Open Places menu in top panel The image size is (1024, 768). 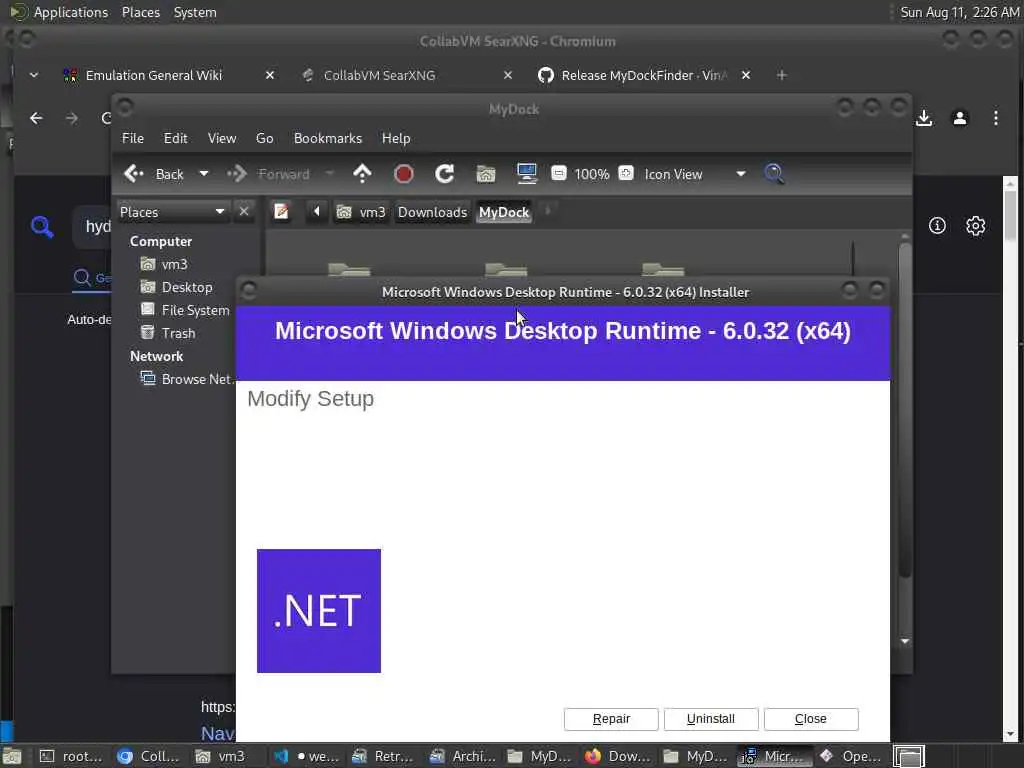[x=140, y=12]
